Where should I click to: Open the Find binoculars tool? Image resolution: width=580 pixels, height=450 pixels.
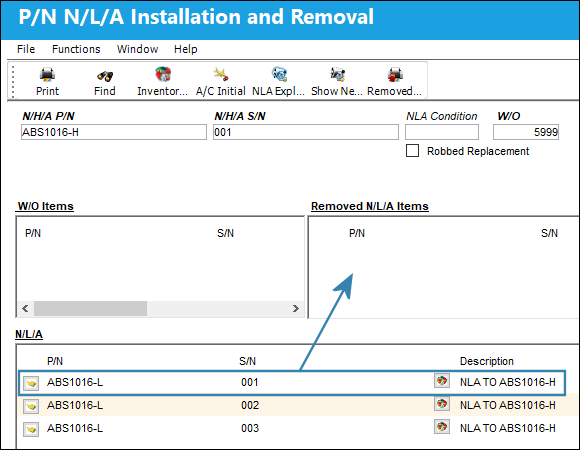coord(105,76)
